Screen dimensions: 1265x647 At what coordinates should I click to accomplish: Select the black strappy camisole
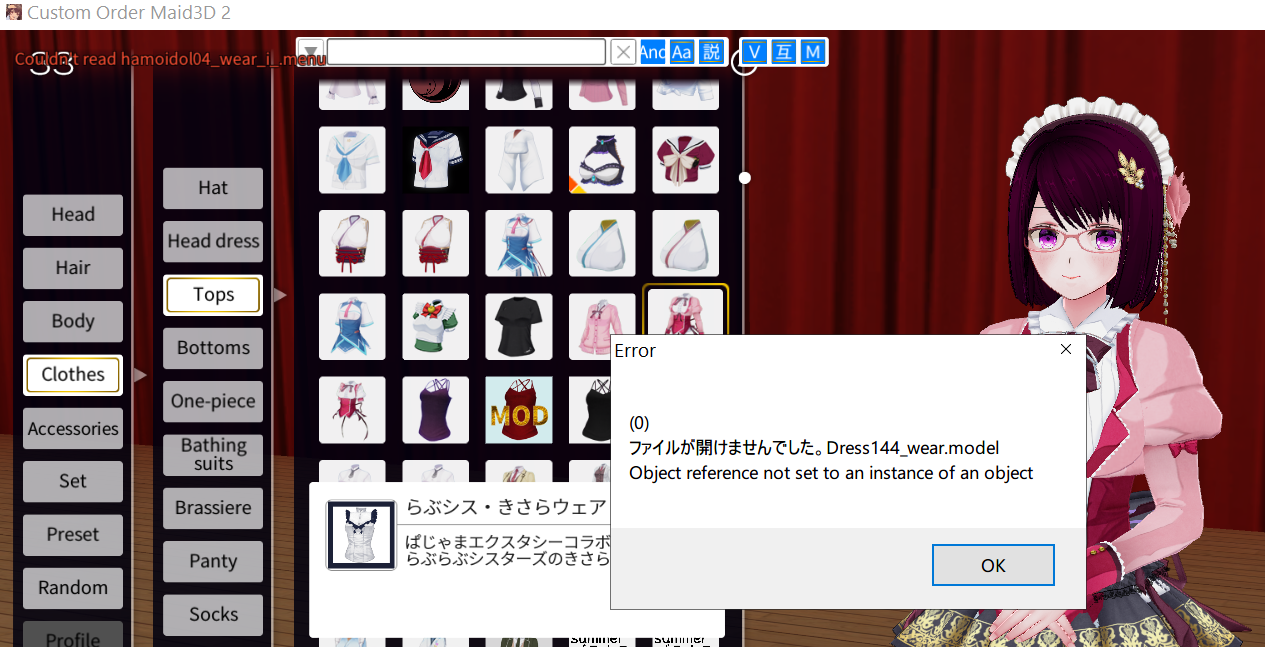tap(590, 410)
